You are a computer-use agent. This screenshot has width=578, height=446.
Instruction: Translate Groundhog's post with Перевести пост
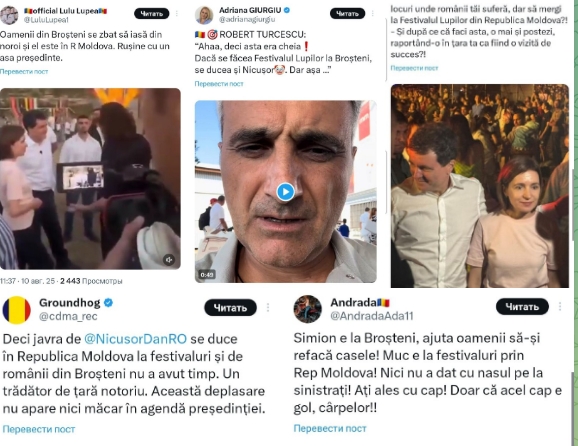[x=39, y=429]
